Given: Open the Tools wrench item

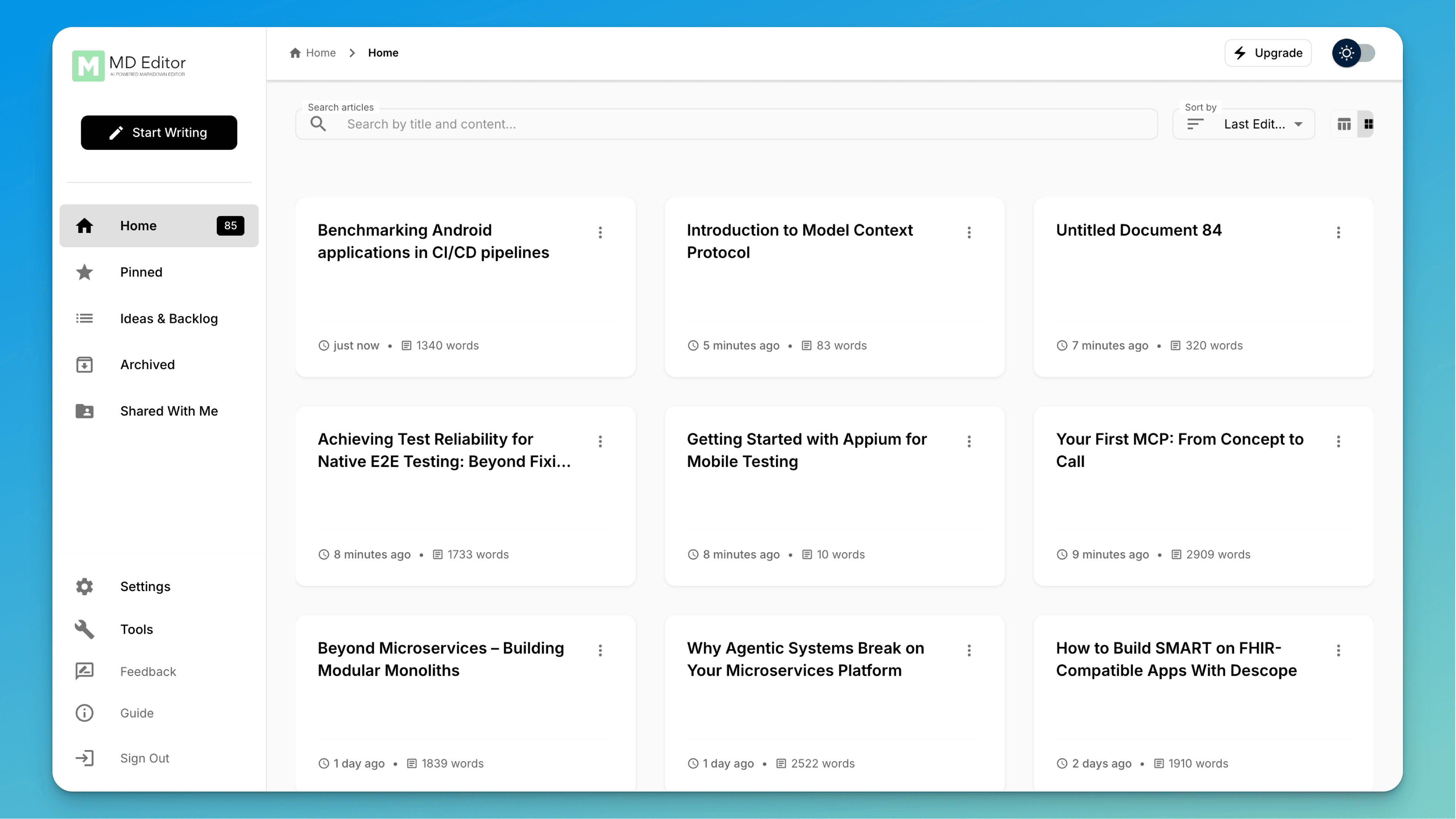Looking at the screenshot, I should [x=137, y=629].
